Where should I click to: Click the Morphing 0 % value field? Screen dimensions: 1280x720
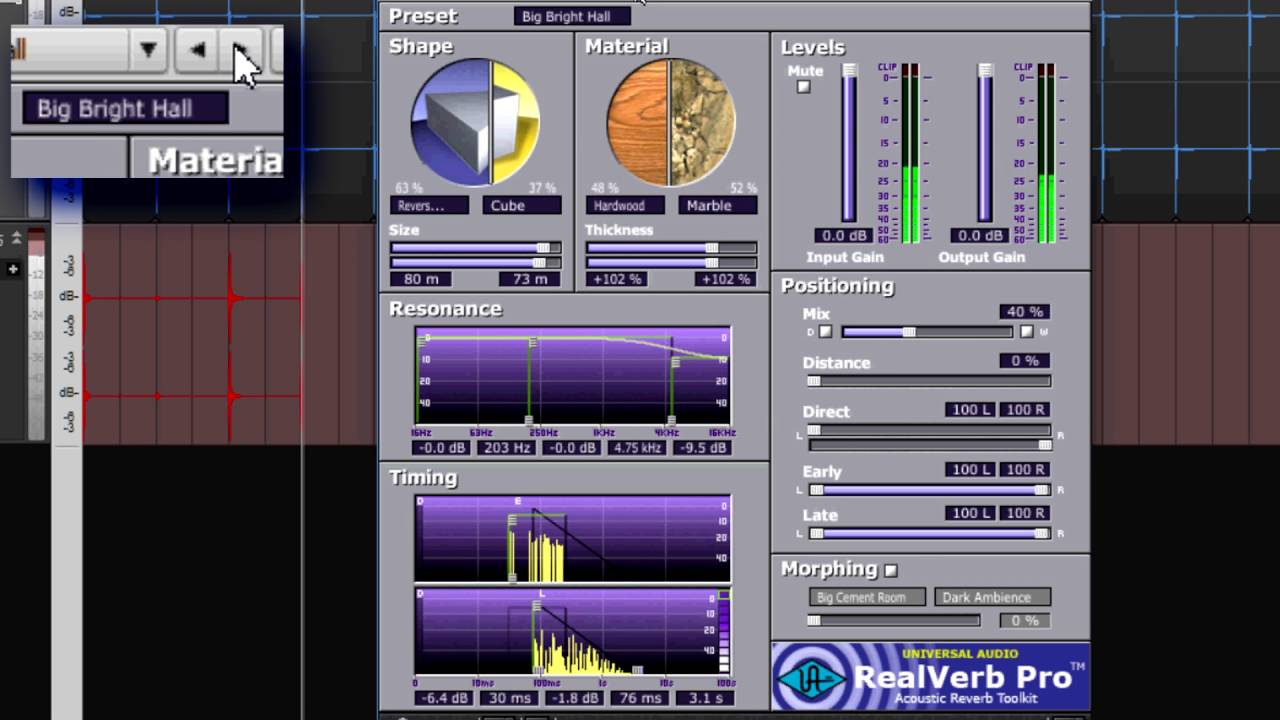[1025, 620]
